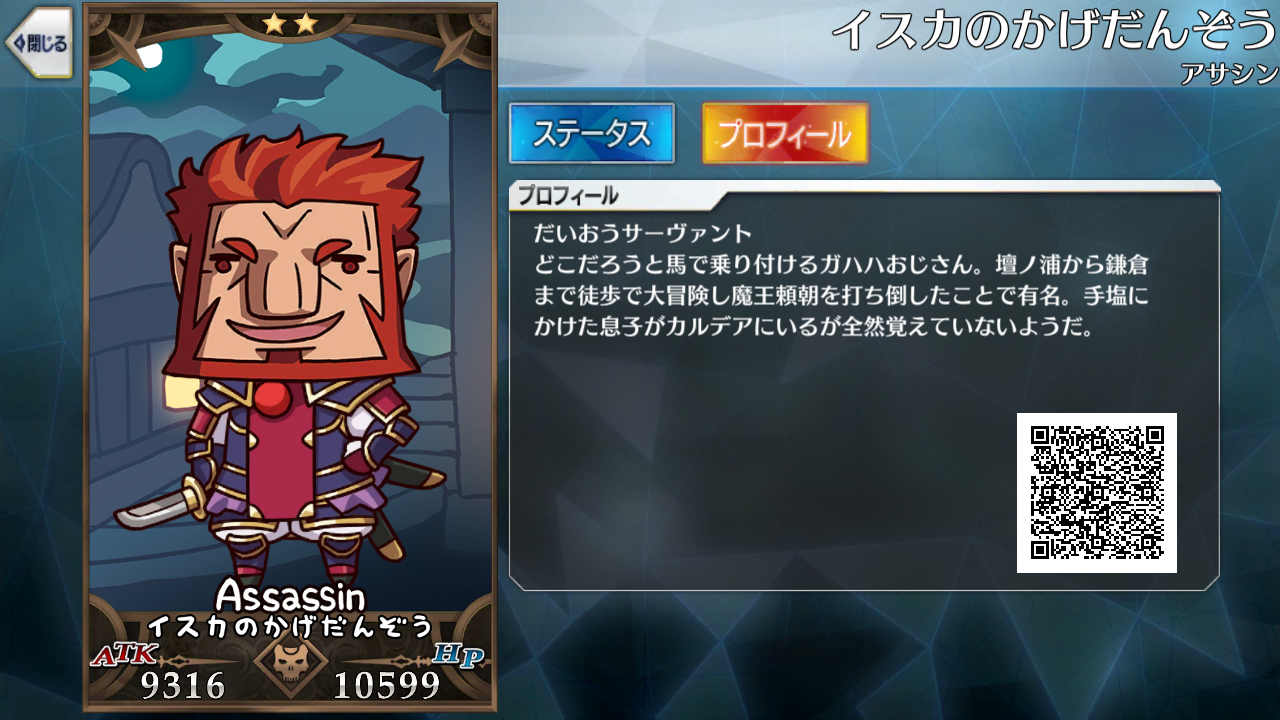1280x720 pixels.
Task: Click the プロフィール panel header label
Action: [x=568, y=196]
